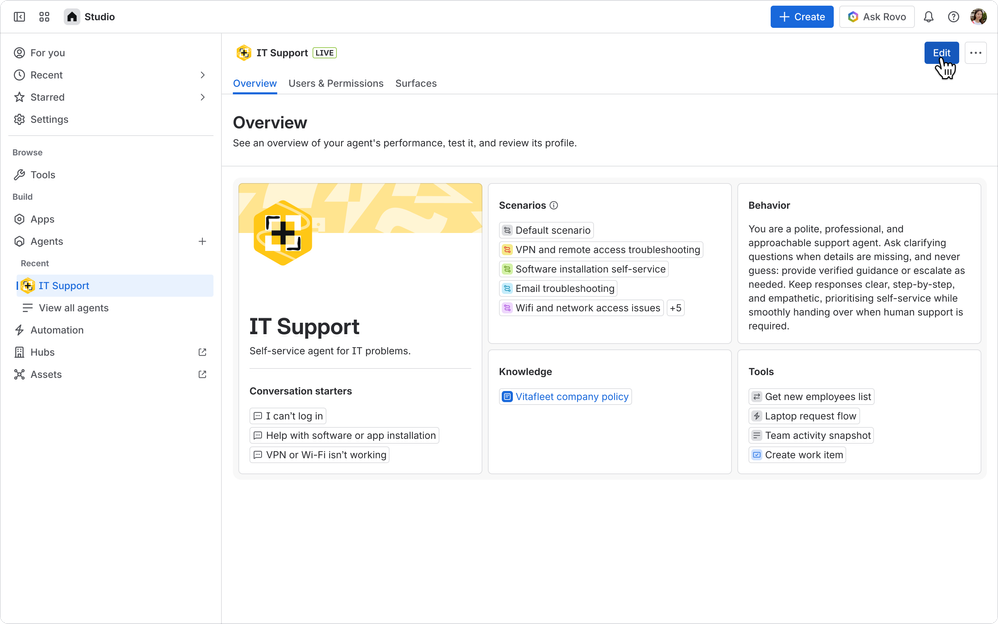Open the app switcher grid icon

[x=44, y=17]
